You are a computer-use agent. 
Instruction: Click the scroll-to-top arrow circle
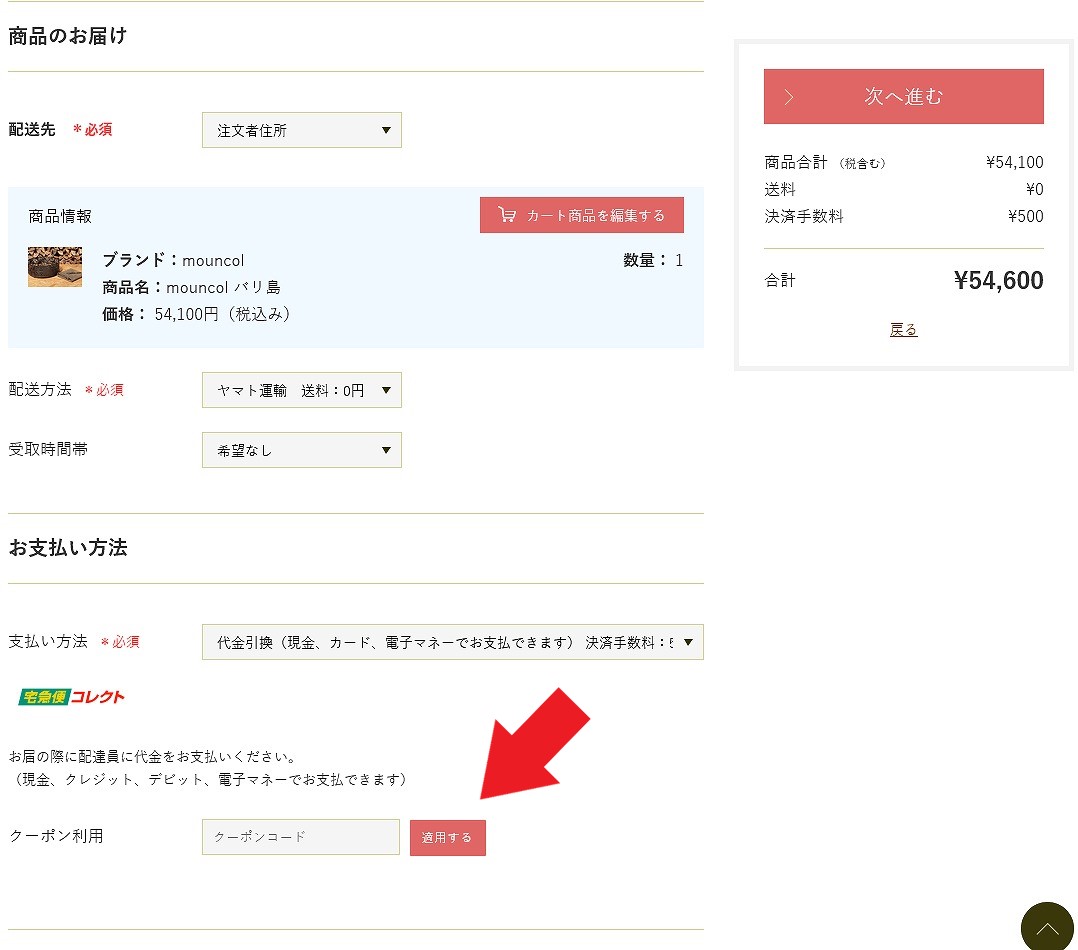click(1047, 926)
